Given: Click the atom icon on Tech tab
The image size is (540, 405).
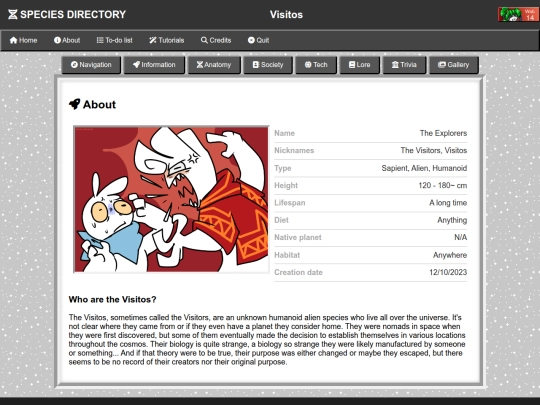Looking at the screenshot, I should [308, 65].
